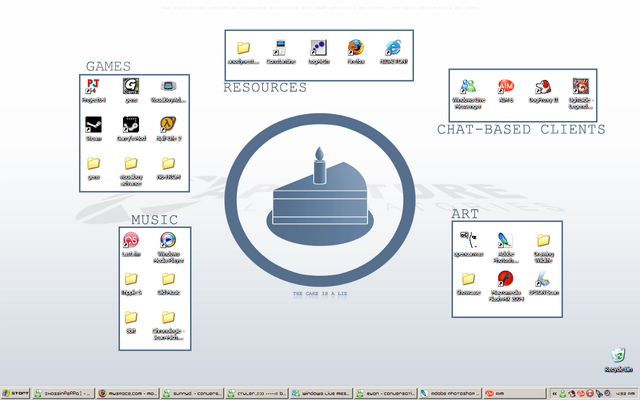Open Internet Explorer shortcut in Resources
640x400 pixels.
[393, 47]
